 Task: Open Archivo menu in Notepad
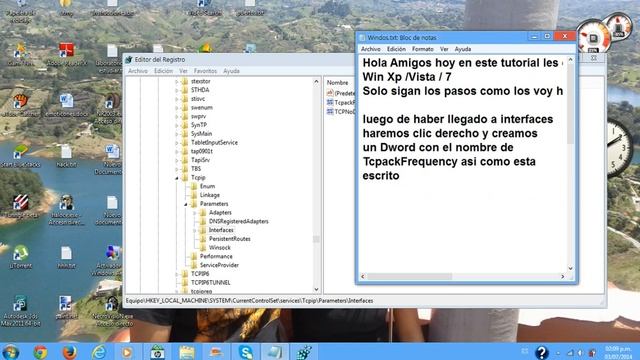pos(371,49)
